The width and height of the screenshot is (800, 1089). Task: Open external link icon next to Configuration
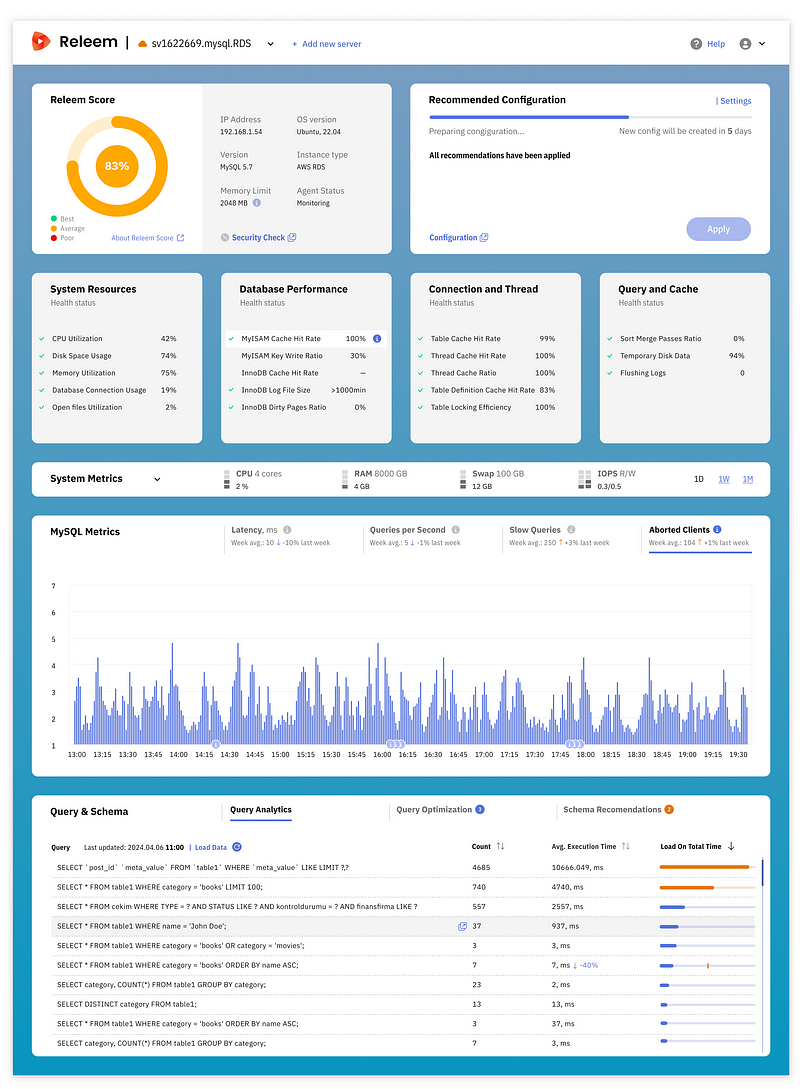click(x=484, y=238)
